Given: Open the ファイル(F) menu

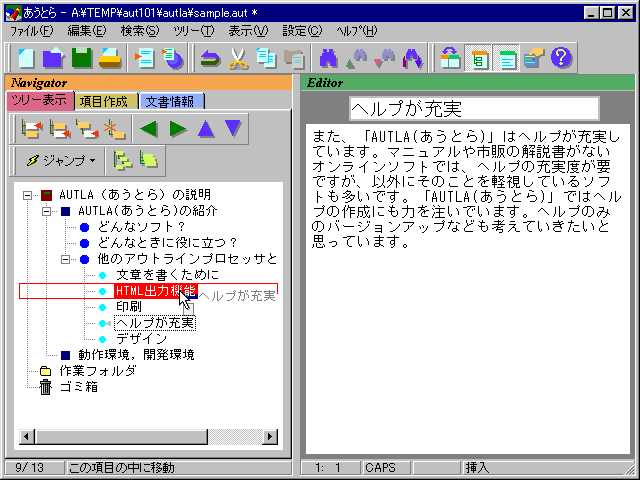Looking at the screenshot, I should 31,31.
